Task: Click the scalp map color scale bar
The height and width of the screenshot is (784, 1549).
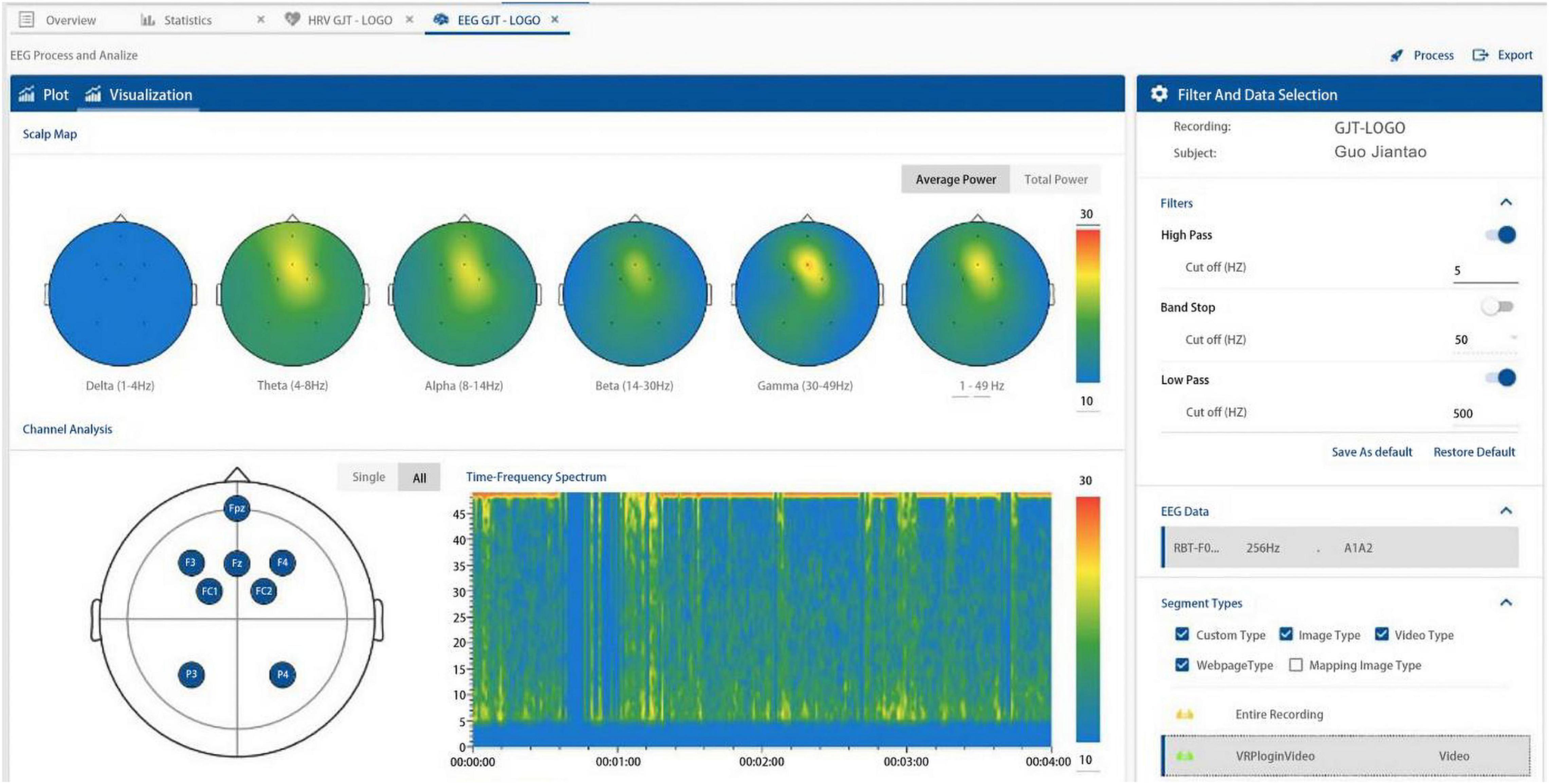Action: 1087,305
